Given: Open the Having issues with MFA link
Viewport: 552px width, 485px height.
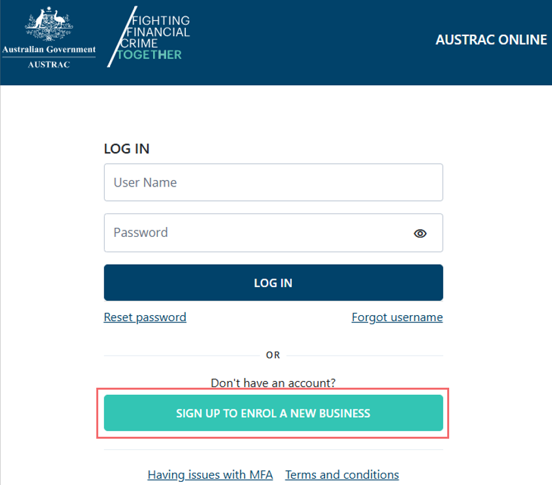Looking at the screenshot, I should [x=210, y=475].
